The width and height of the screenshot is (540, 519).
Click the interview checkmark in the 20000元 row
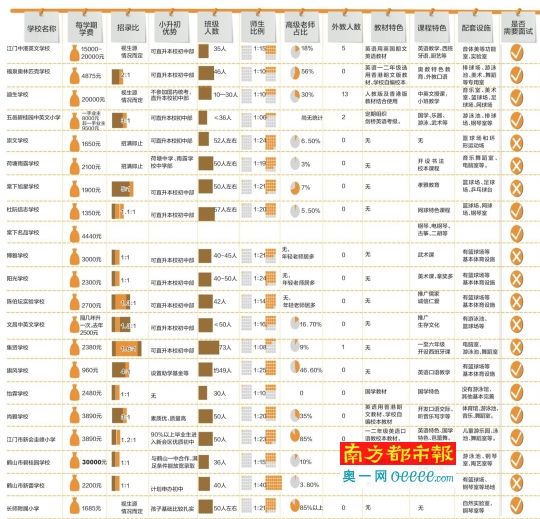[517, 98]
